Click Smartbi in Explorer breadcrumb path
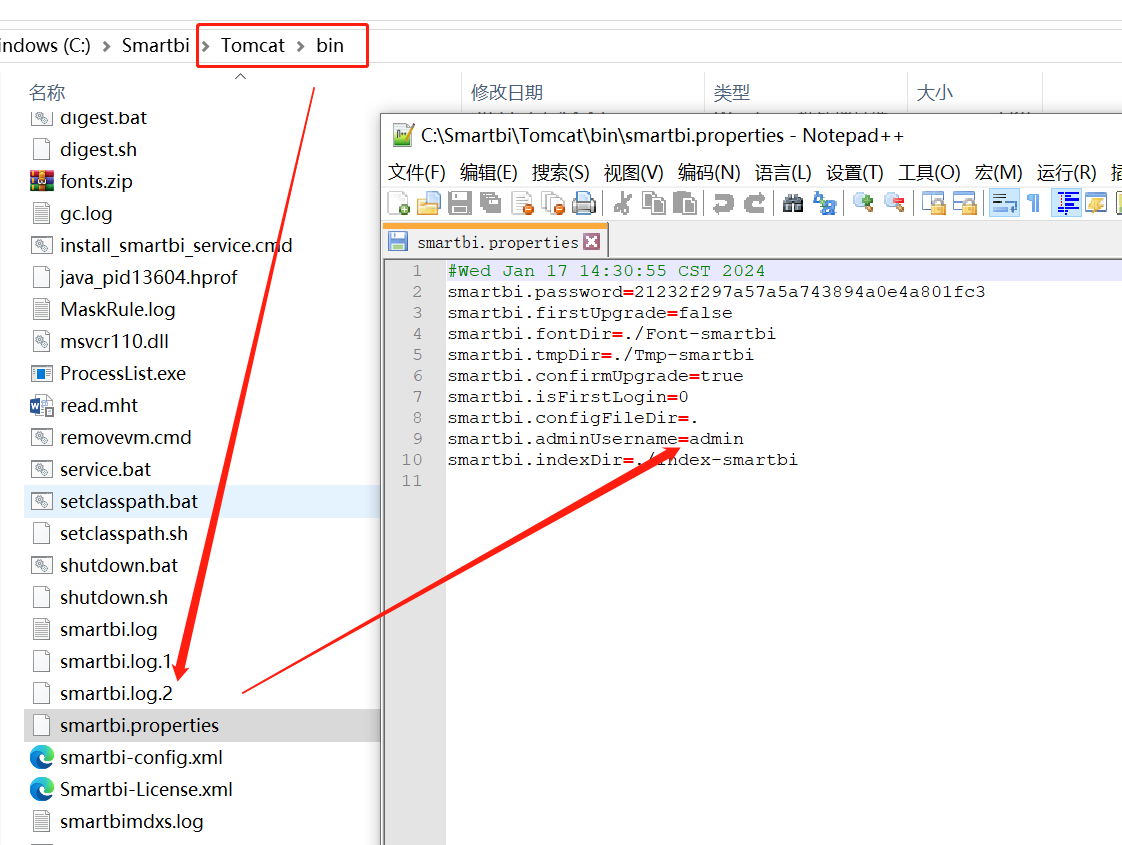 coord(155,46)
